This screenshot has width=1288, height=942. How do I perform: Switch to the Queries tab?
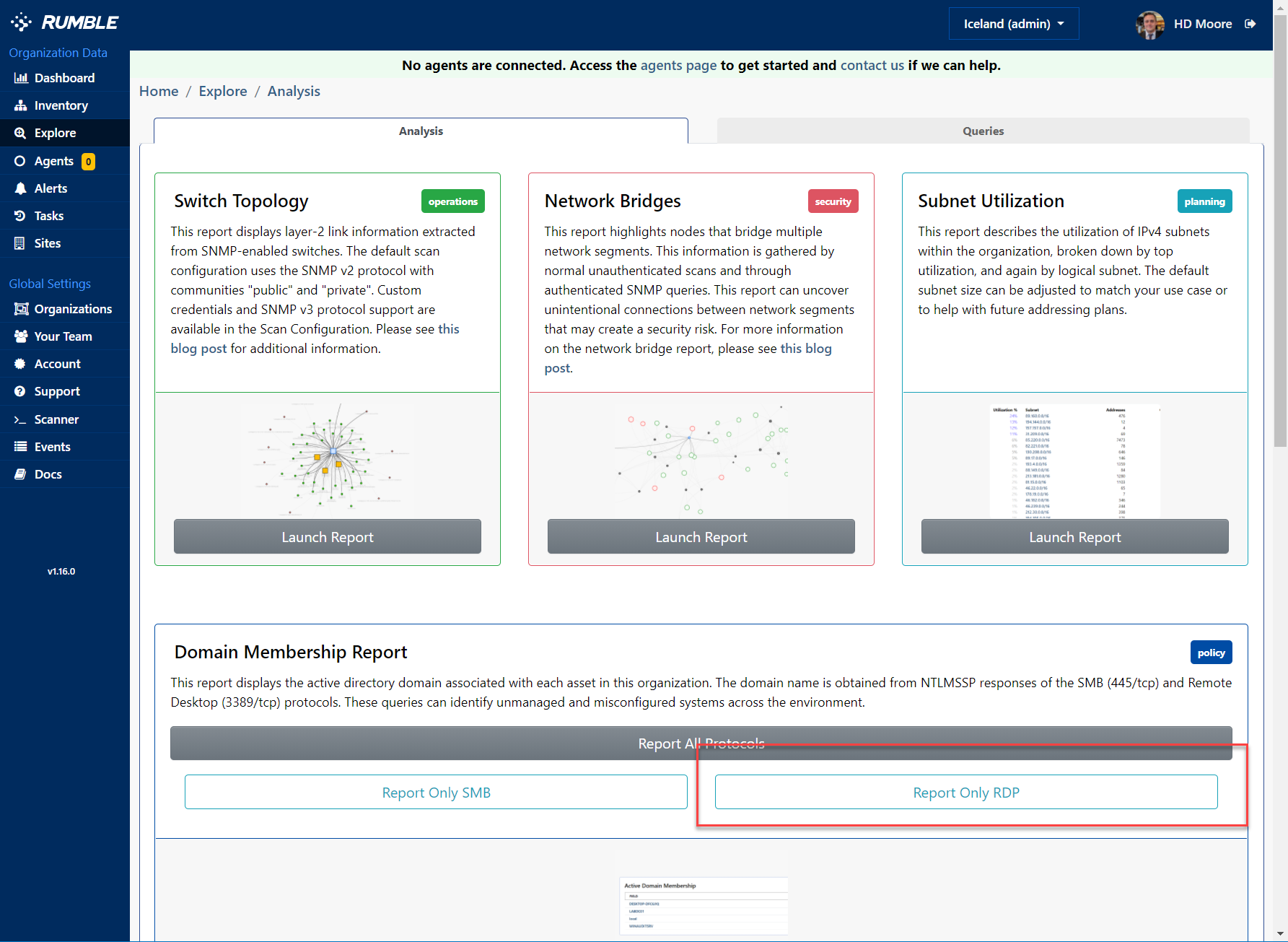tap(983, 131)
